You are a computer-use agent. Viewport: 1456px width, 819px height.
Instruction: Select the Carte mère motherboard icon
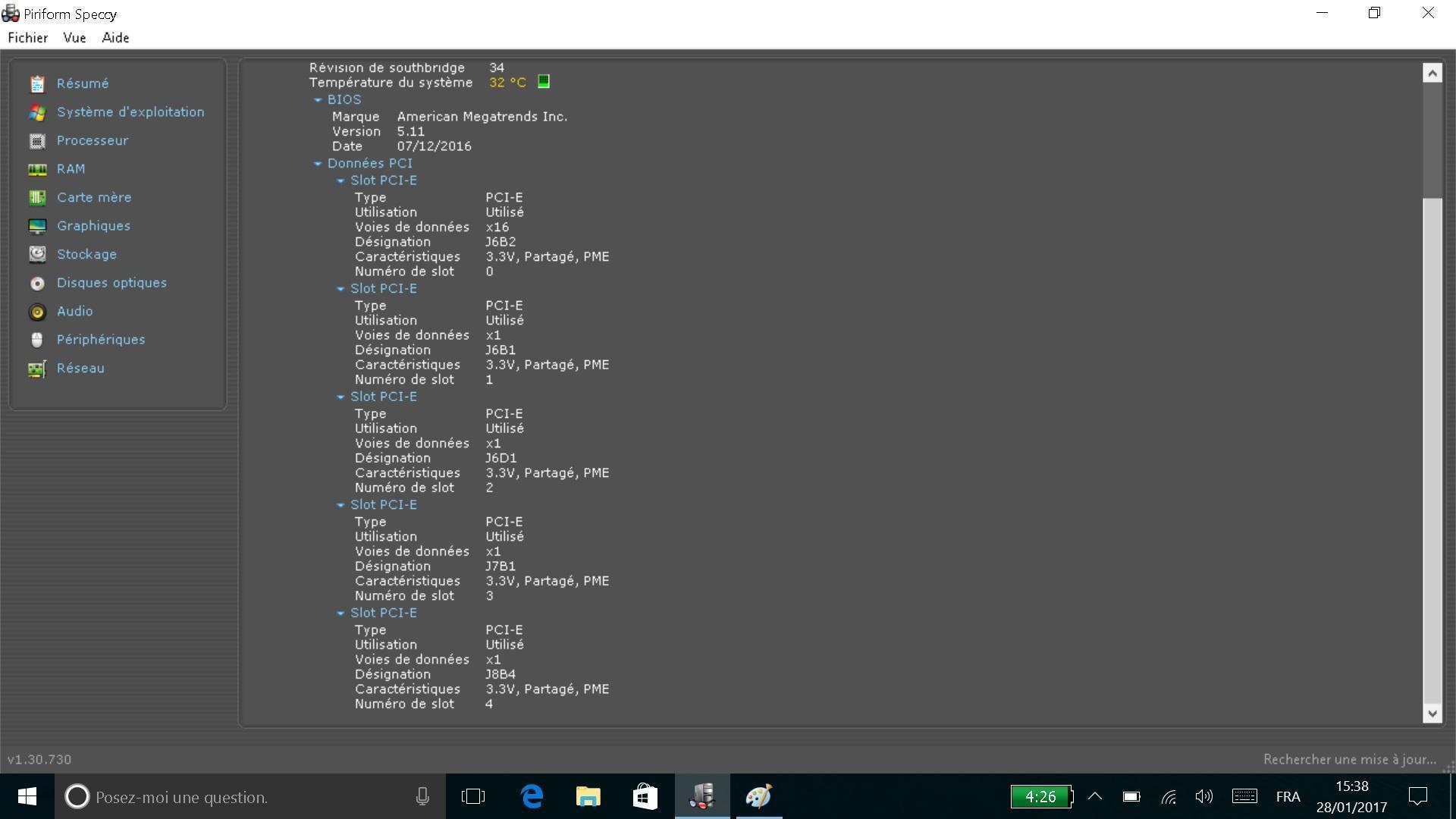pos(37,198)
